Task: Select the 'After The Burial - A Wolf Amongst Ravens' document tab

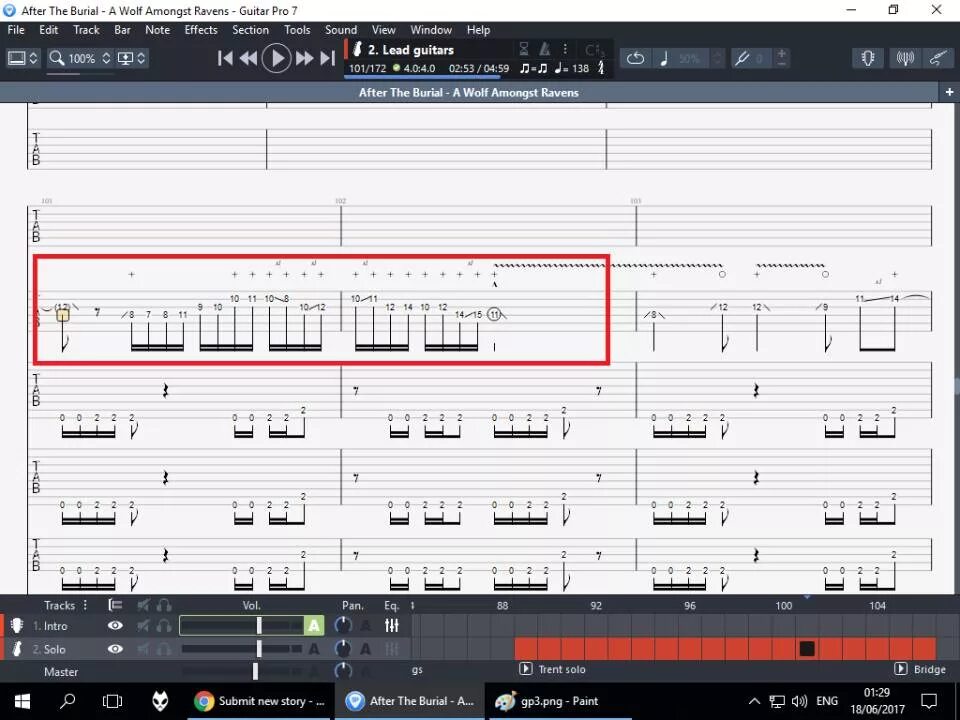Action: point(468,92)
